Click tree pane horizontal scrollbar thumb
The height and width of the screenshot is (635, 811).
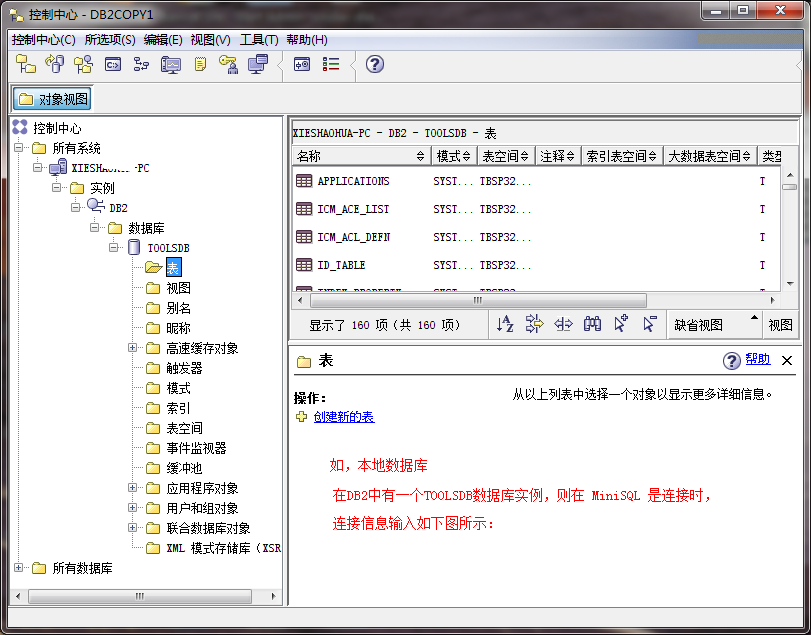click(x=140, y=596)
